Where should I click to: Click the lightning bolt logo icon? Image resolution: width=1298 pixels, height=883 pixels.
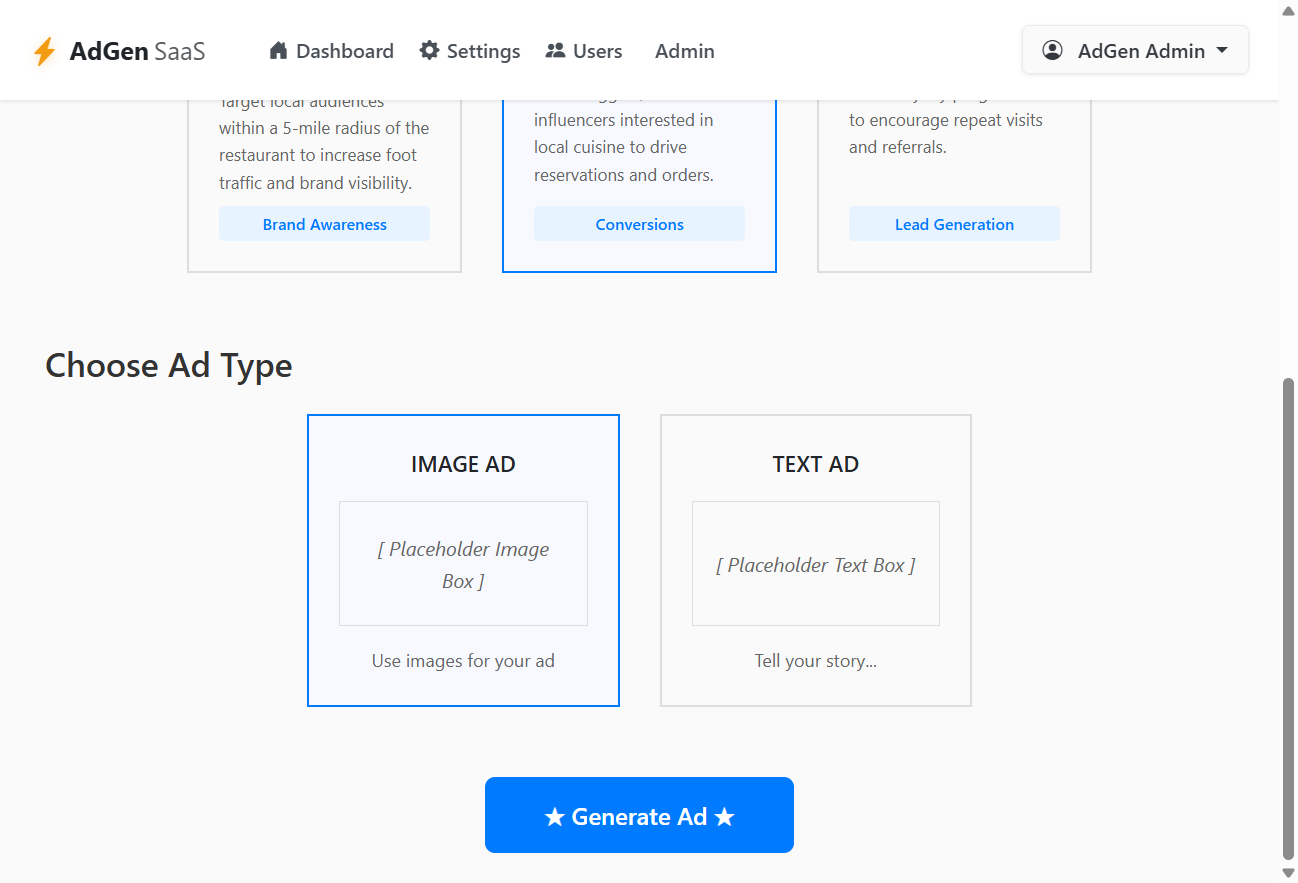44,51
